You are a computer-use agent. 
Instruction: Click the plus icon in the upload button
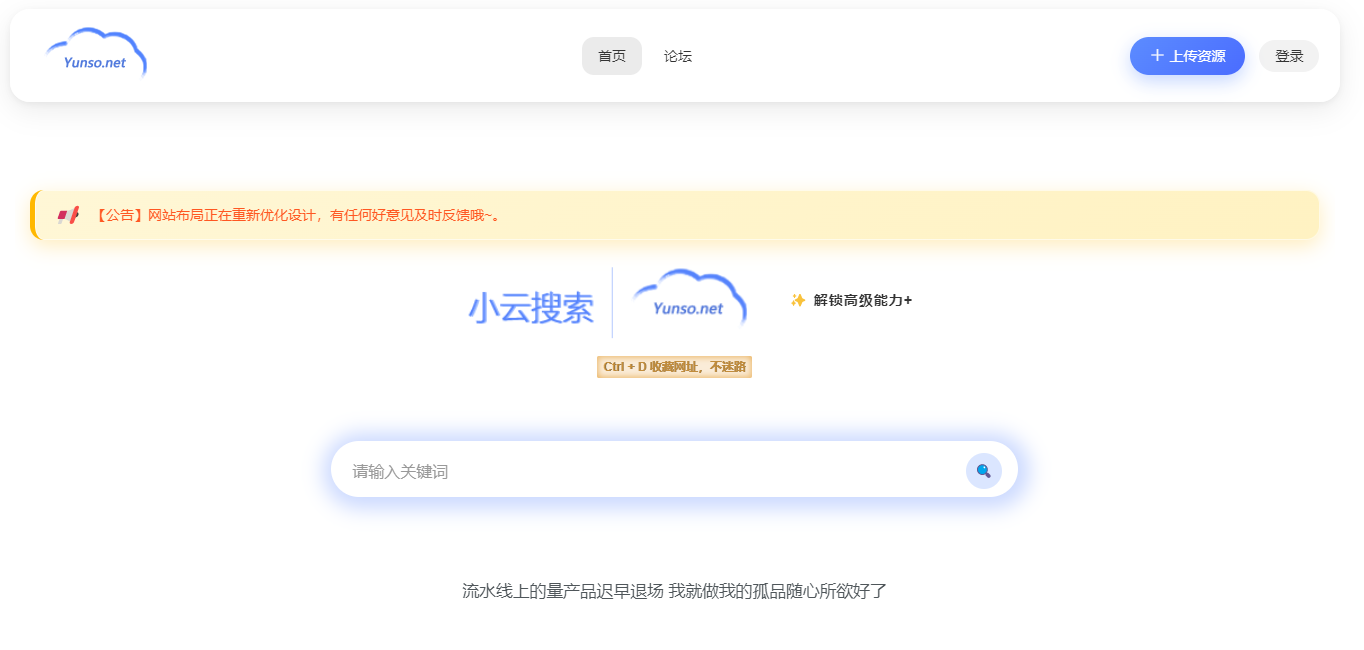point(1157,56)
